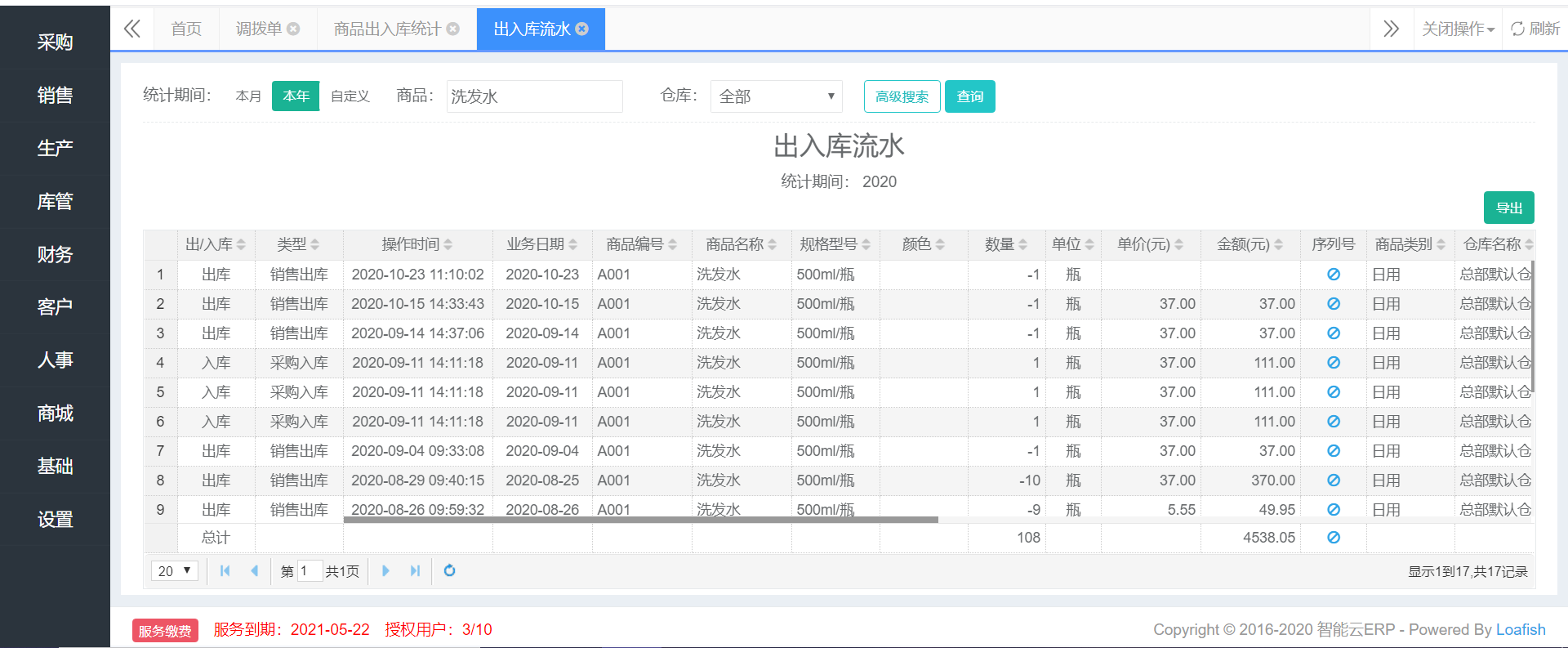Image resolution: width=1568 pixels, height=648 pixels.
Task: Click the left double-arrow tab scroll icon
Action: point(131,29)
